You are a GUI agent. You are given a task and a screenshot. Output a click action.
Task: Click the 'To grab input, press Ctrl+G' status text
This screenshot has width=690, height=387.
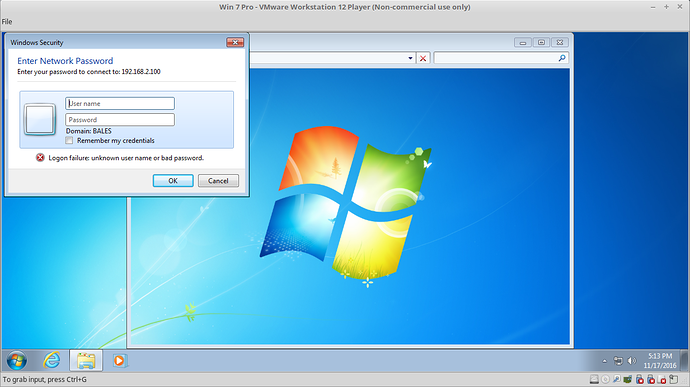[x=45, y=379]
